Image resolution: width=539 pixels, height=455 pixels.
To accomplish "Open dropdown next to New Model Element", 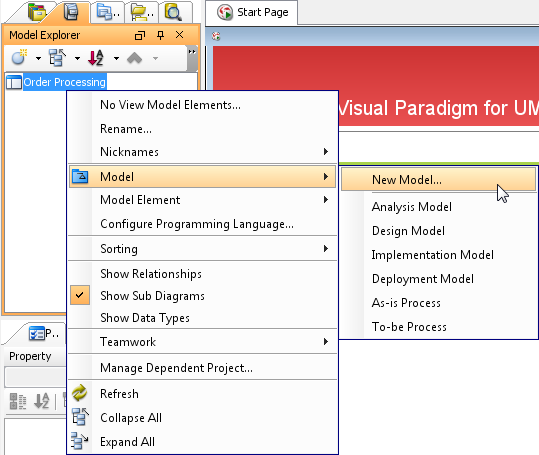I will [x=38, y=58].
